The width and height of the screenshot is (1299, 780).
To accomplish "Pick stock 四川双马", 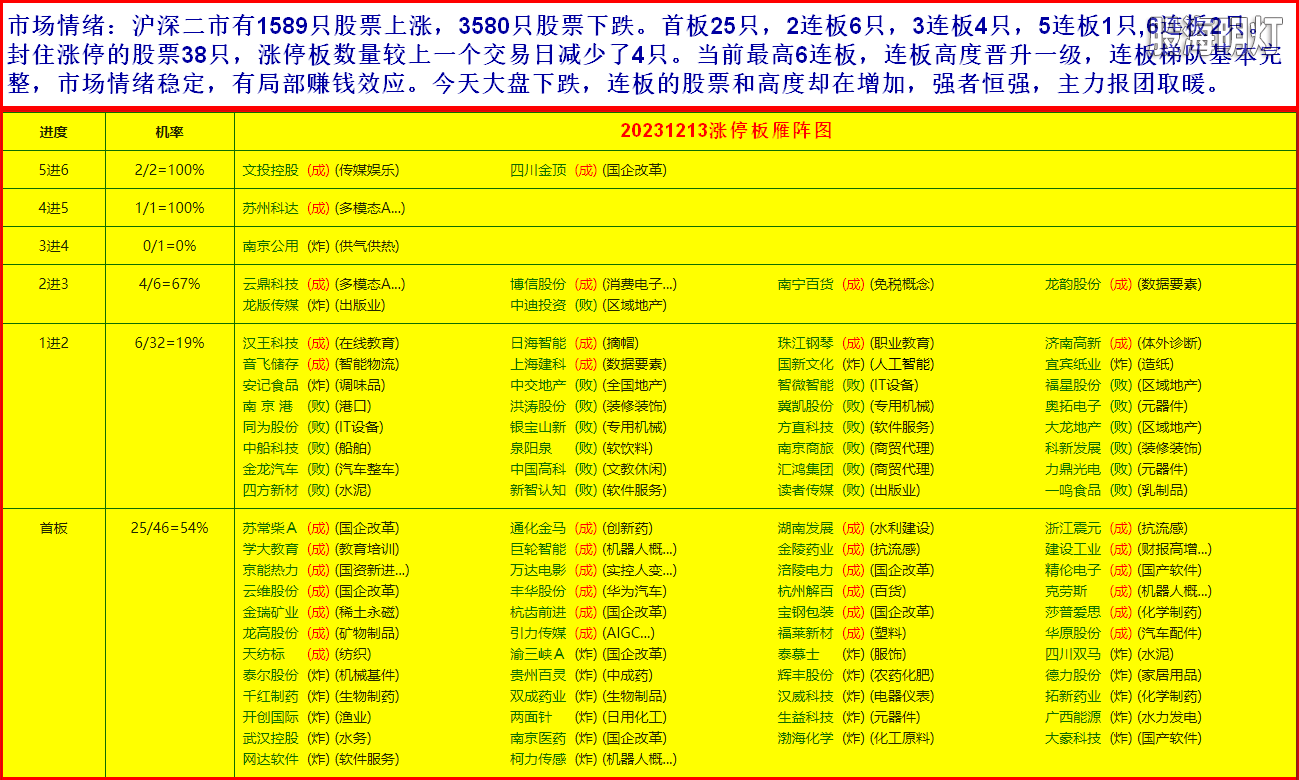I will (x=1073, y=654).
